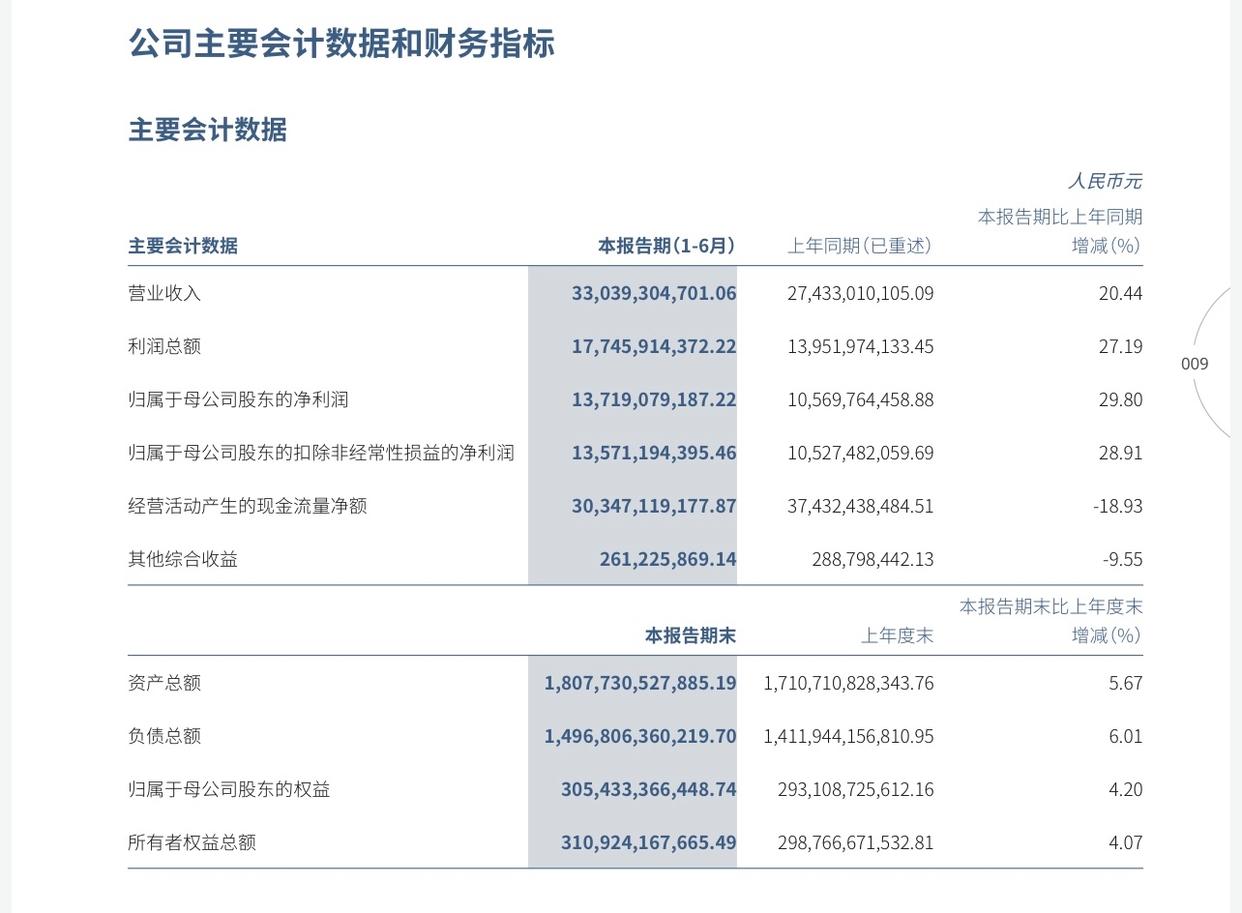Click the revenue value 33,039,304,701.06

(653, 293)
